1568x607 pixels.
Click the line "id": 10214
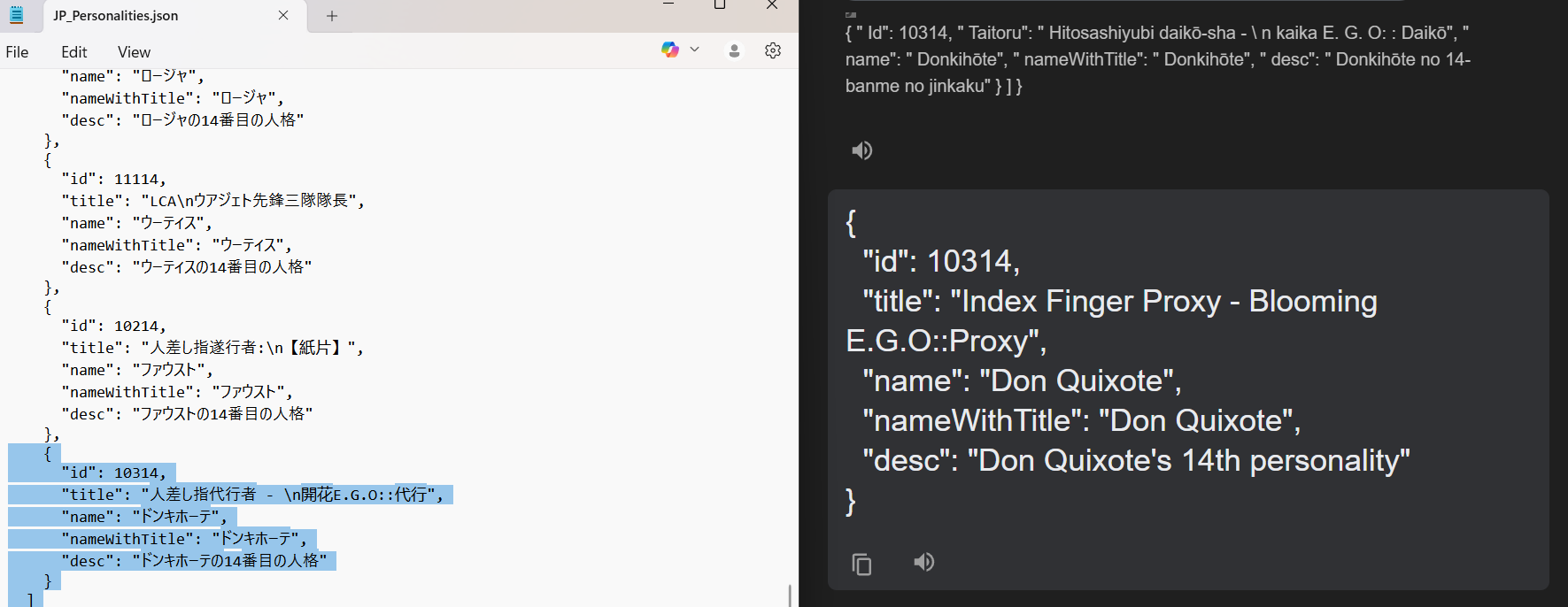(113, 326)
